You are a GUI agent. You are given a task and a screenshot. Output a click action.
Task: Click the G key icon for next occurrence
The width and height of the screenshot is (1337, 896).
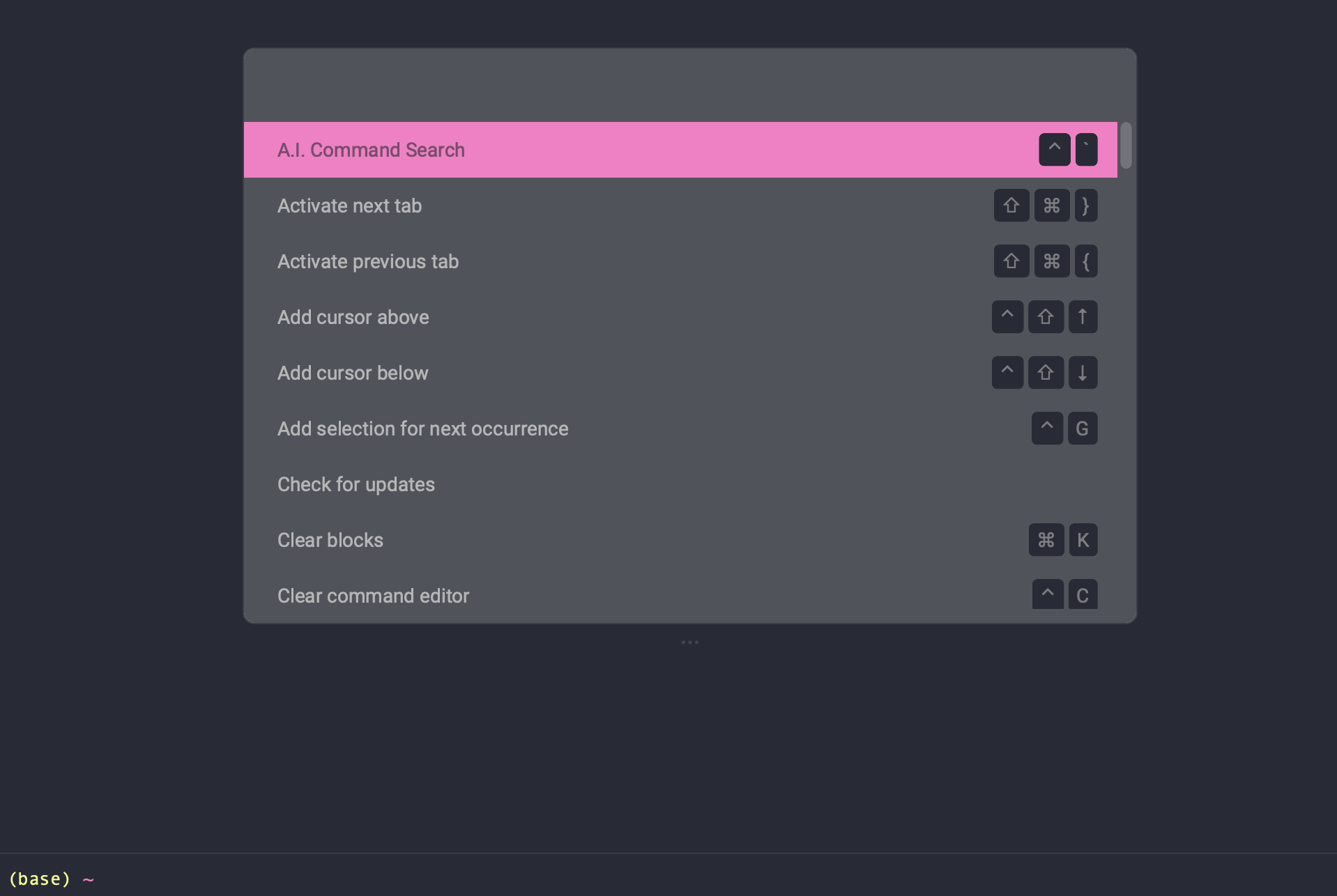pyautogui.click(x=1083, y=428)
